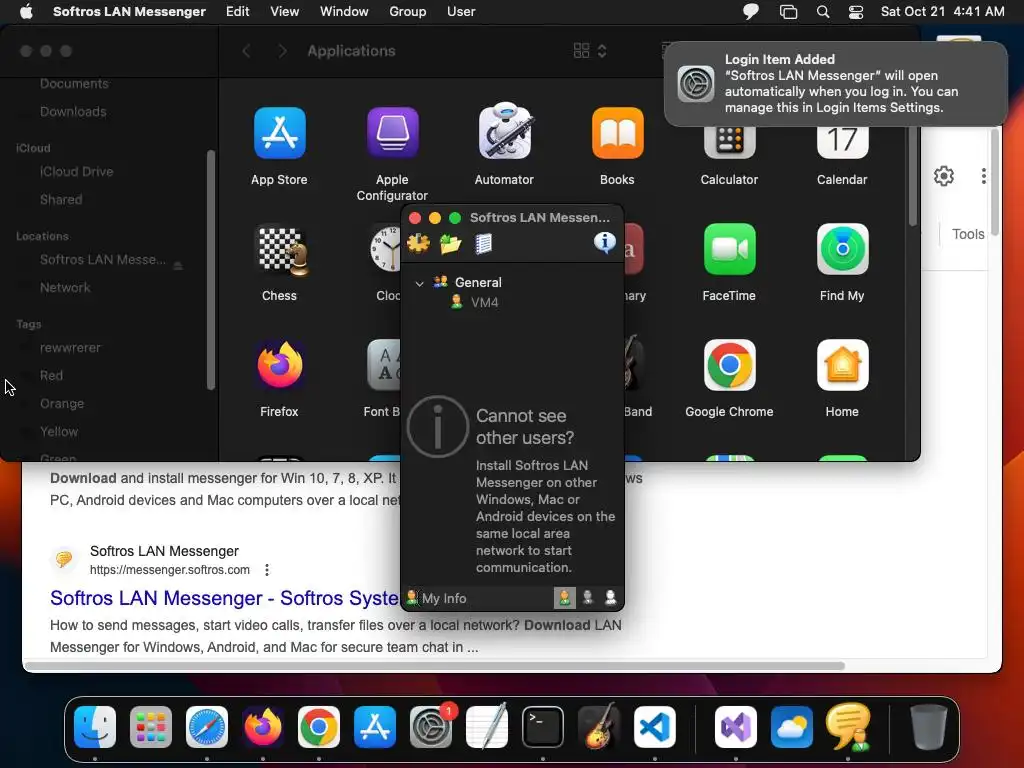Select the General group row
The image size is (1024, 768).
click(x=512, y=282)
